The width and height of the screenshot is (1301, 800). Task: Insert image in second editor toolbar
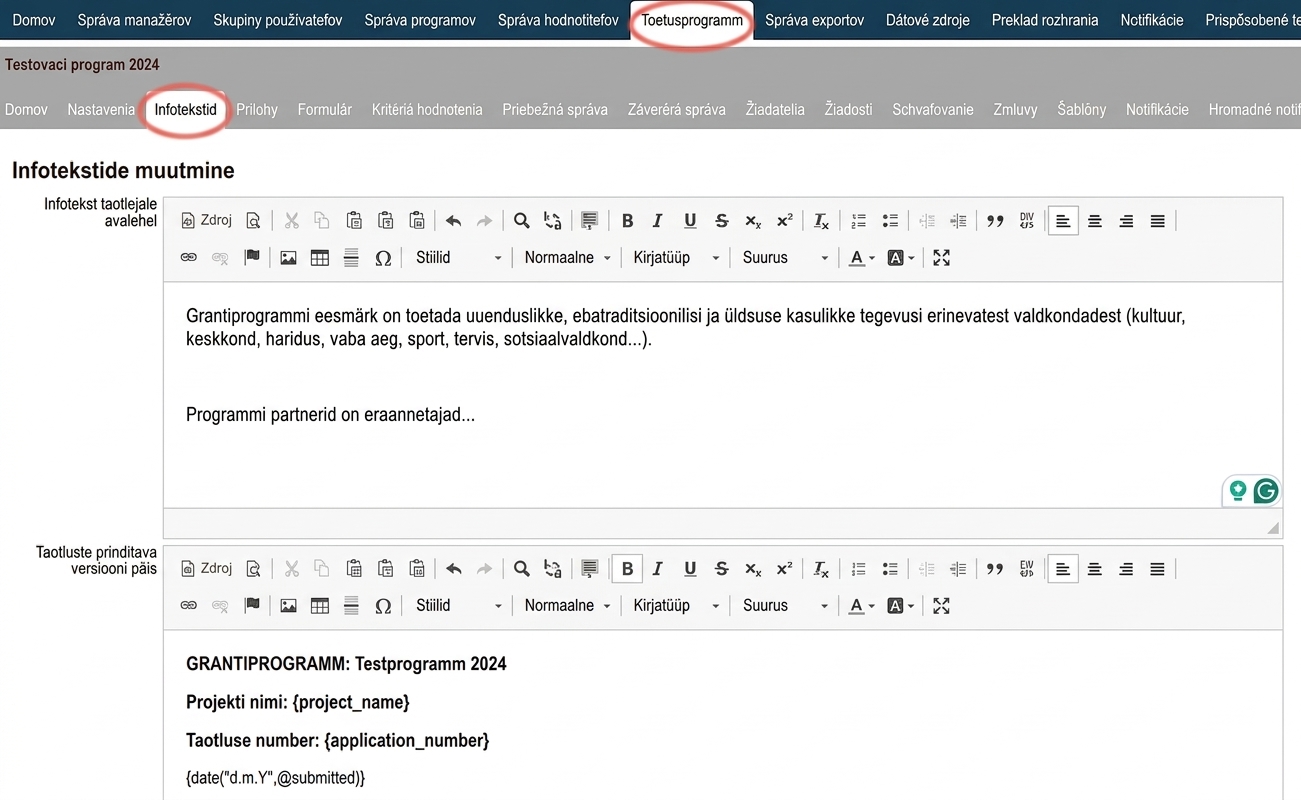pos(288,606)
